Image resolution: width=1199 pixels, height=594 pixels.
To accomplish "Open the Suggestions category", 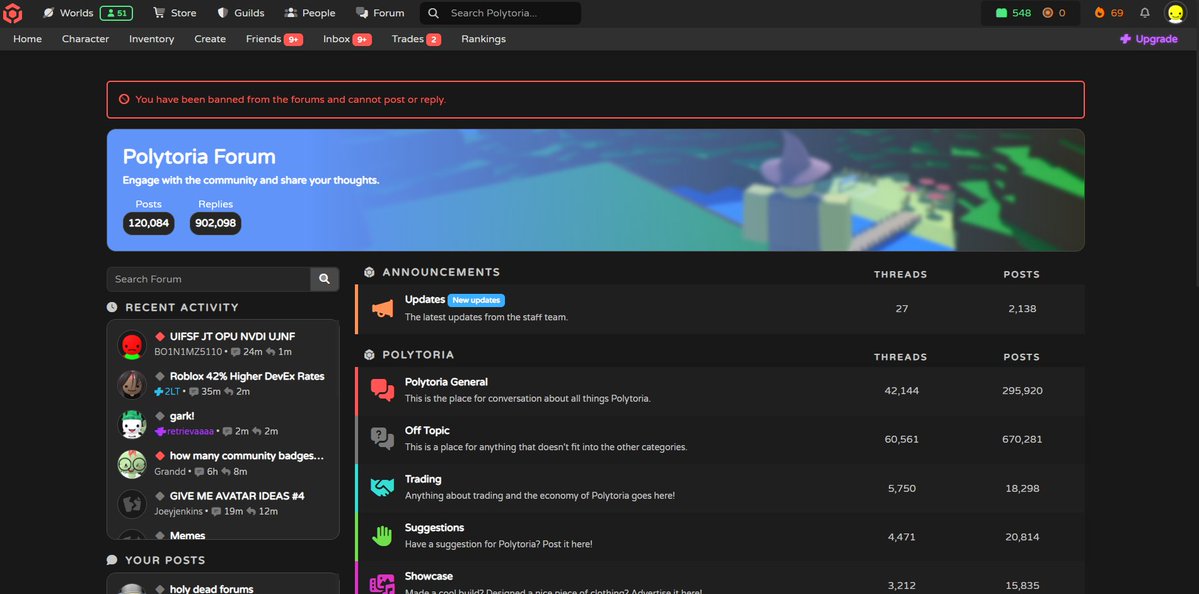I will pyautogui.click(x=434, y=527).
